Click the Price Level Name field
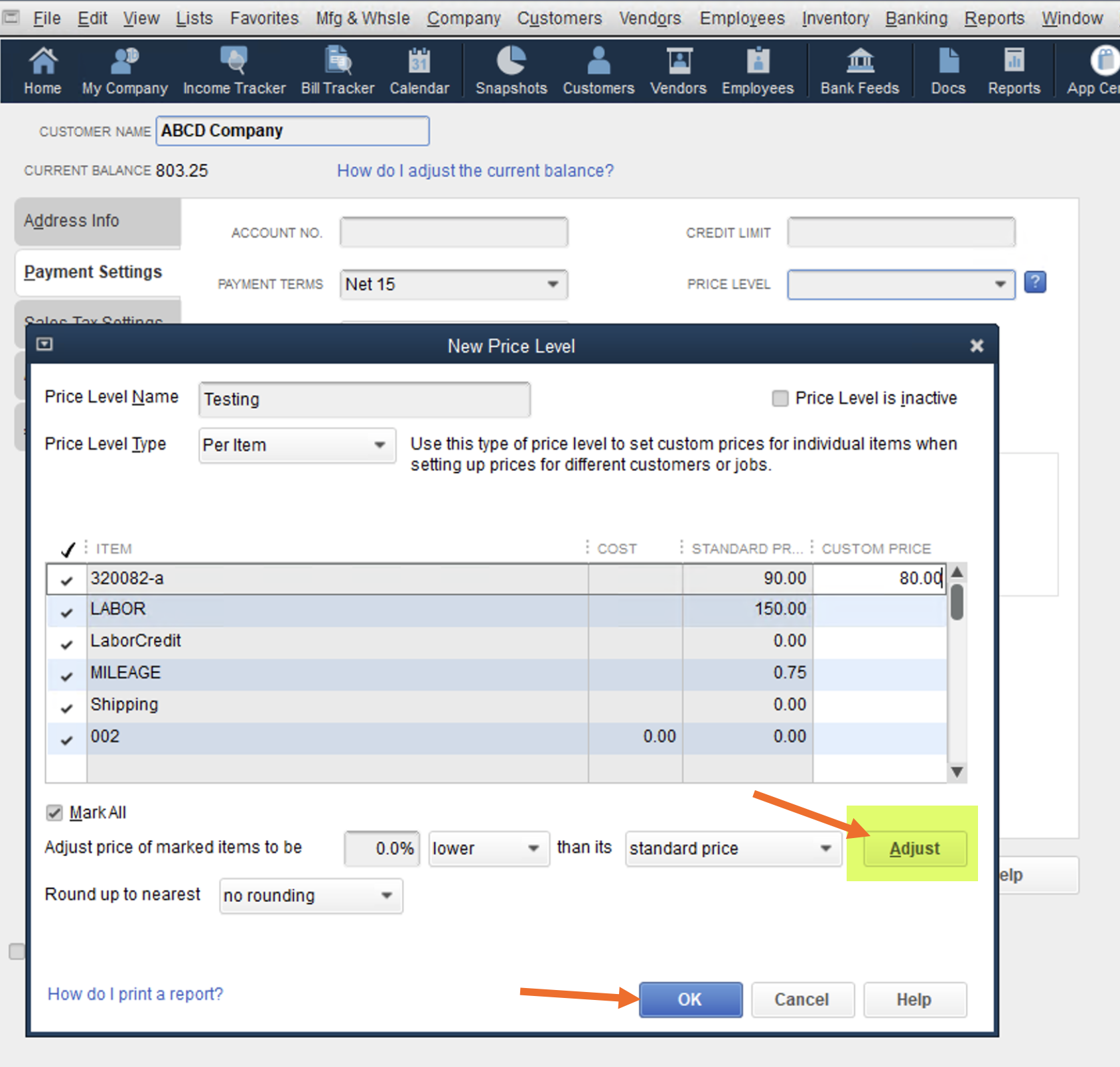The height and width of the screenshot is (1067, 1120). pyautogui.click(x=364, y=399)
